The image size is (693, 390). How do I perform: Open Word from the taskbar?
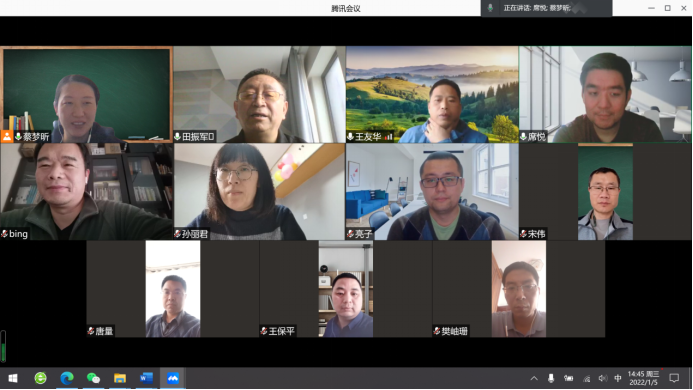146,378
